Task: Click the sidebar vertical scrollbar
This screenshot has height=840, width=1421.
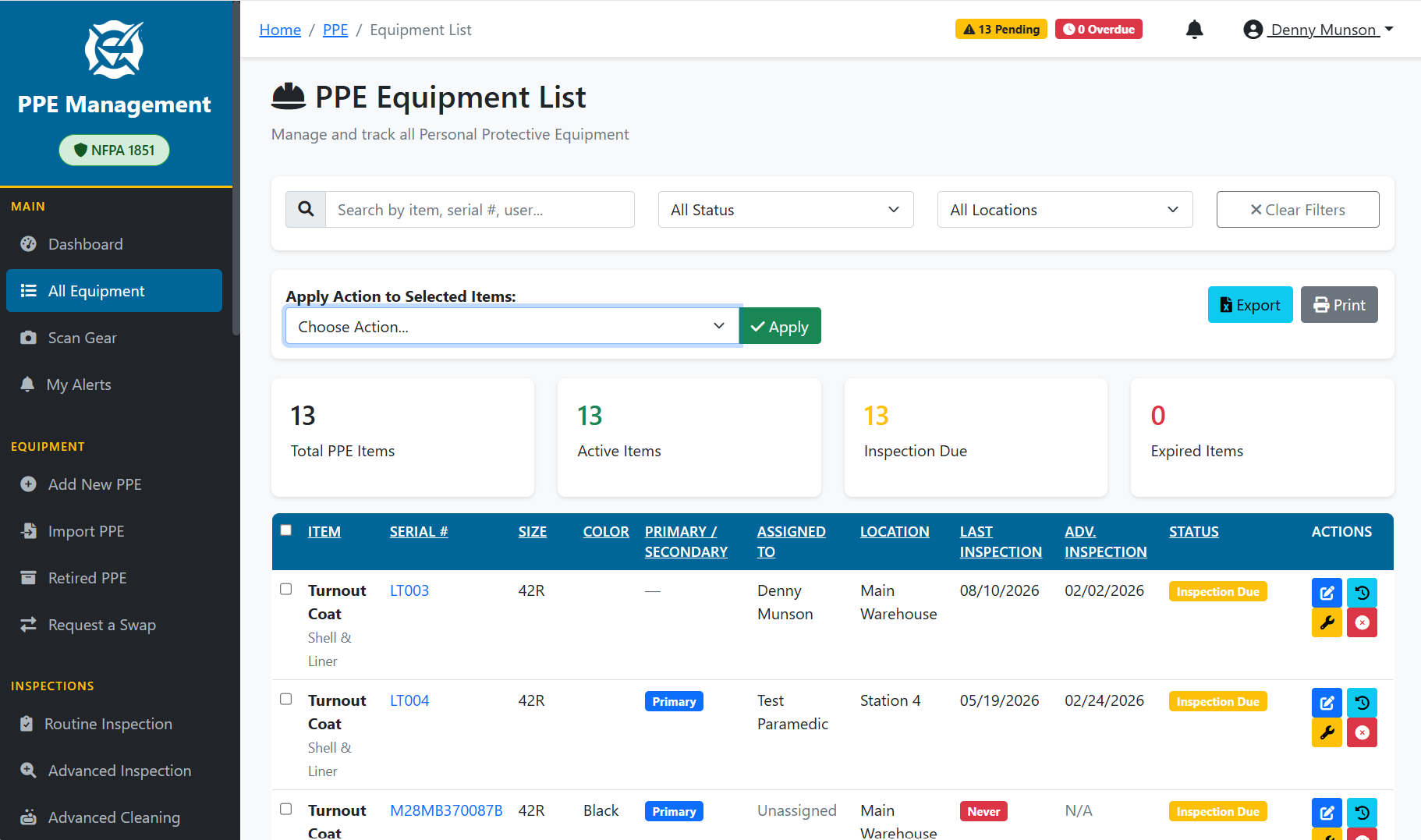Action: coord(236,168)
